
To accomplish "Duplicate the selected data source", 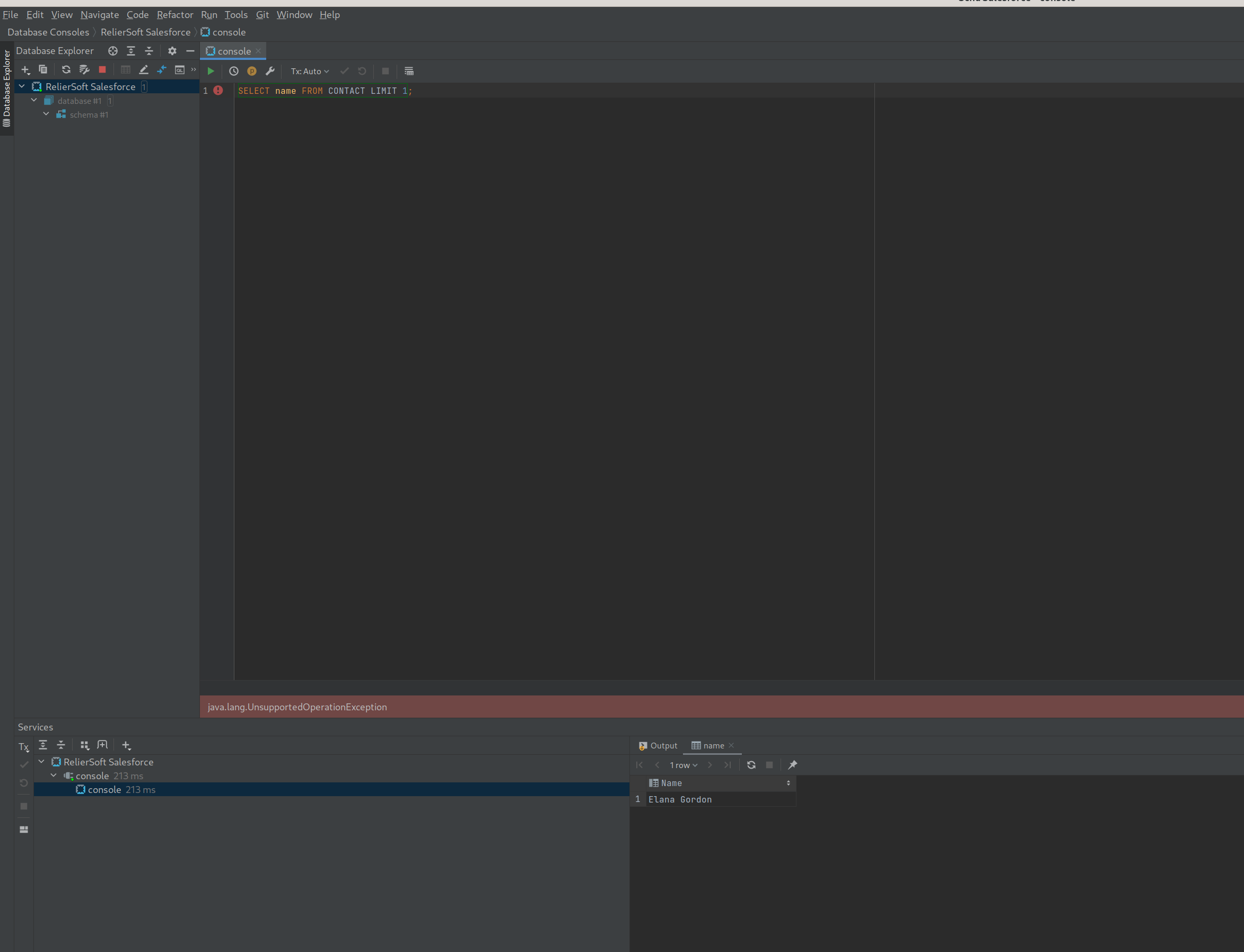I will (x=43, y=69).
